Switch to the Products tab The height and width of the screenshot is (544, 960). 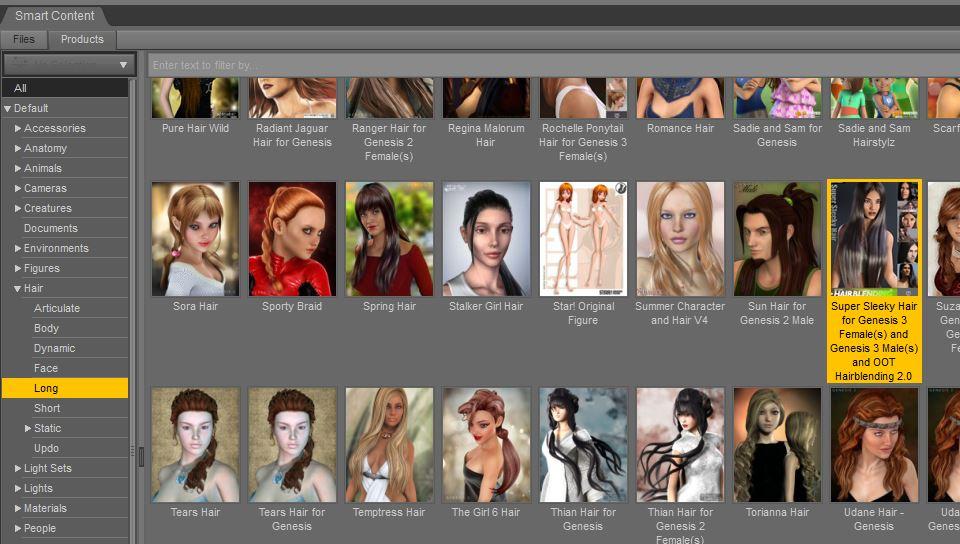click(82, 39)
